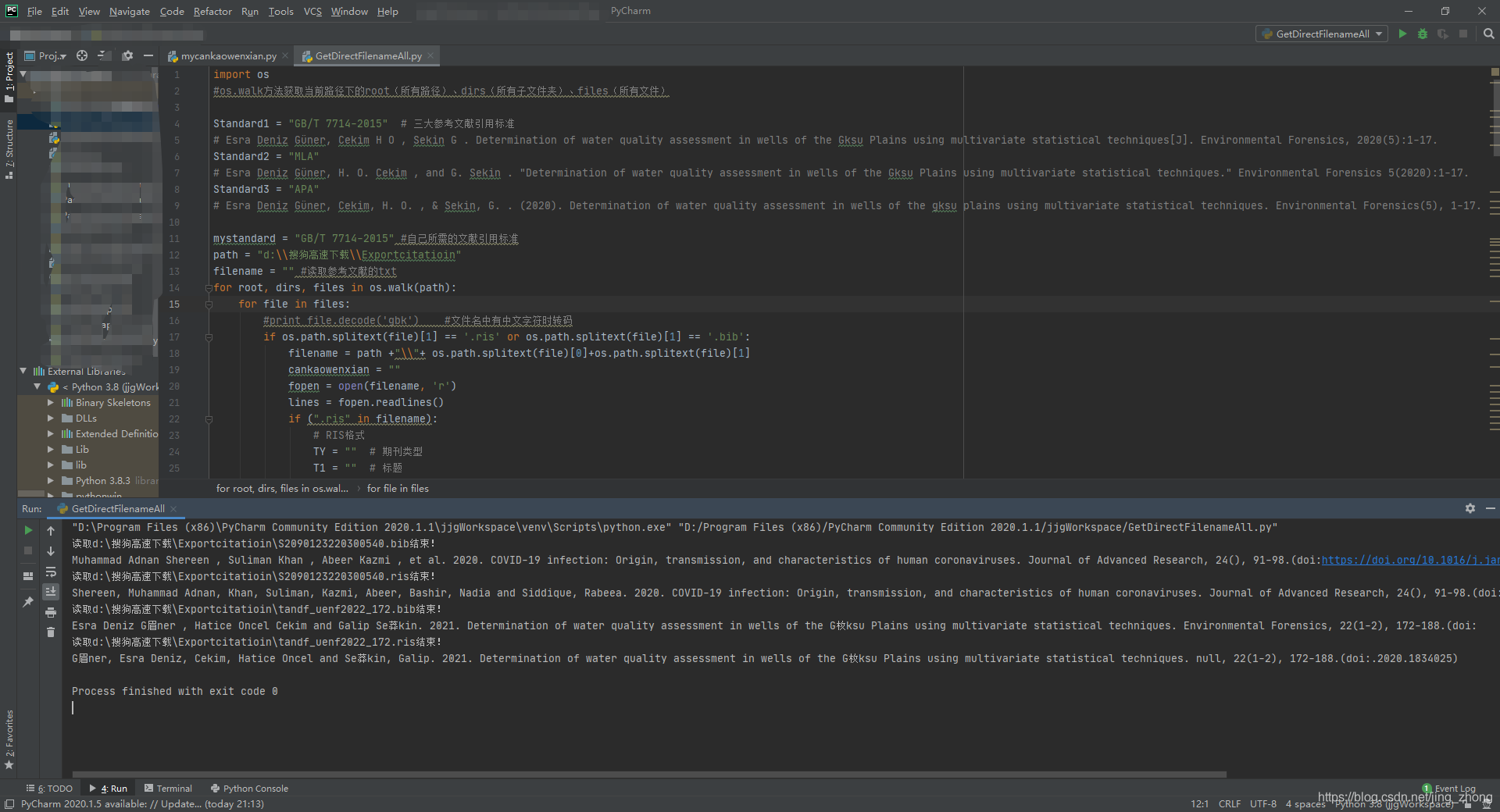1500x812 pixels.
Task: Start debugging with the bug icon
Action: click(1423, 34)
